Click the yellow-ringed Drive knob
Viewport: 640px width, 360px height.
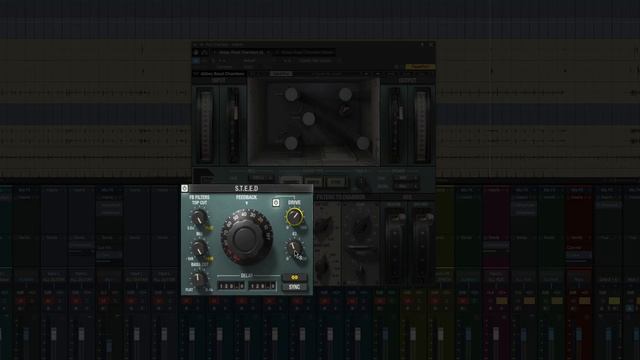(x=294, y=217)
